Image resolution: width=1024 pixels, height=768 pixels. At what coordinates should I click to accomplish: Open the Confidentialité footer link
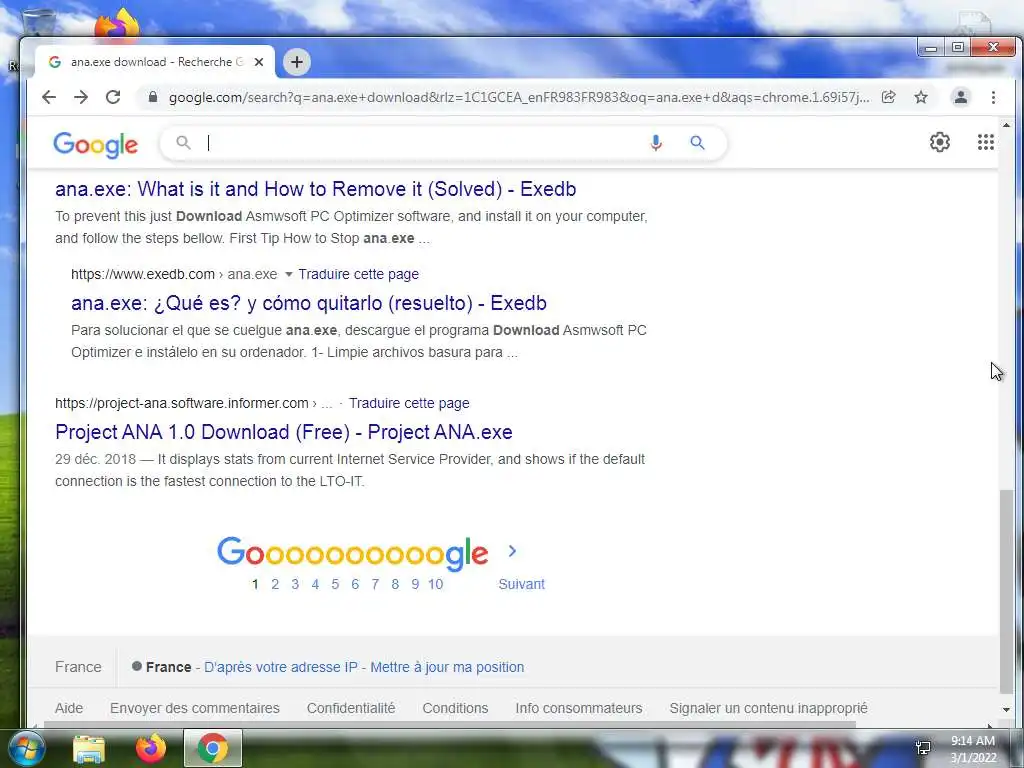pos(351,708)
